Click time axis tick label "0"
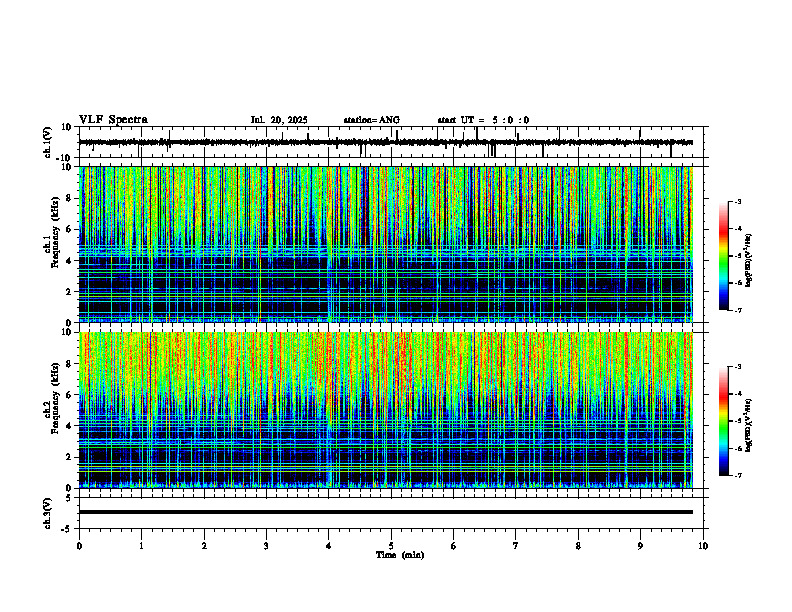Image resolution: width=792 pixels, height=612 pixels. [x=79, y=546]
